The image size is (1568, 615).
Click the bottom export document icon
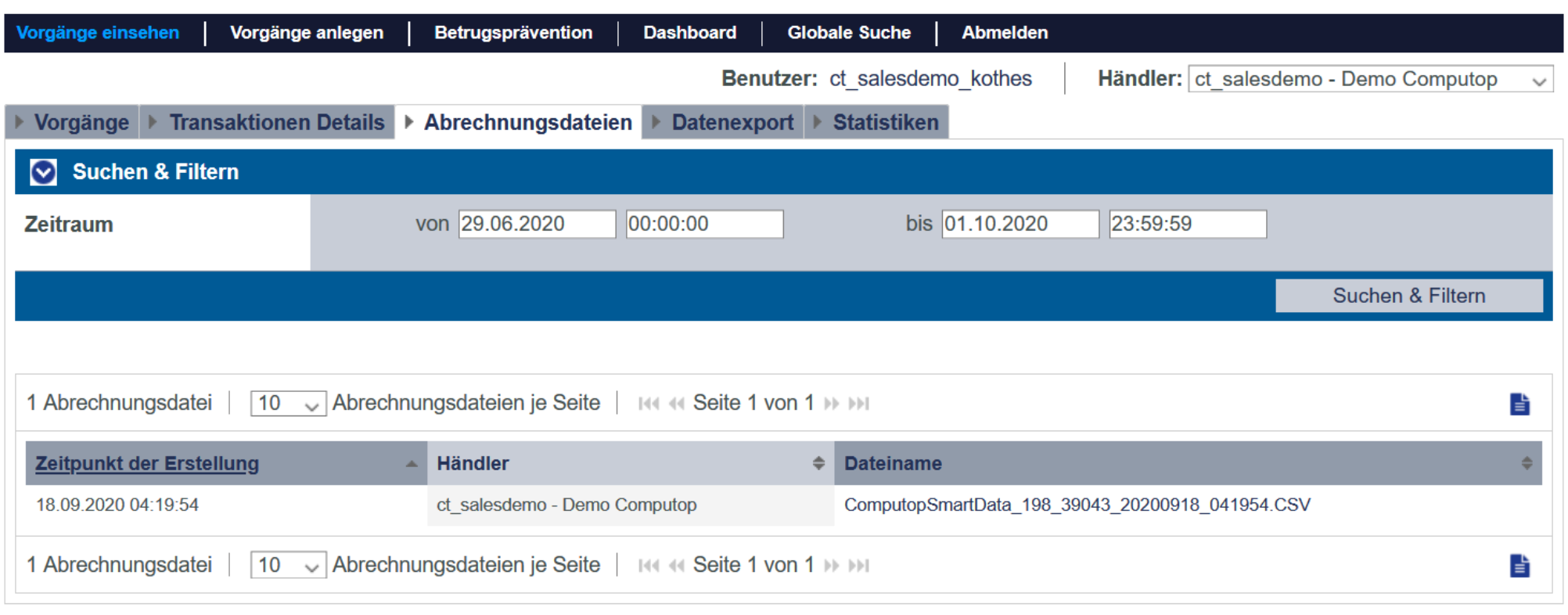tap(1519, 565)
